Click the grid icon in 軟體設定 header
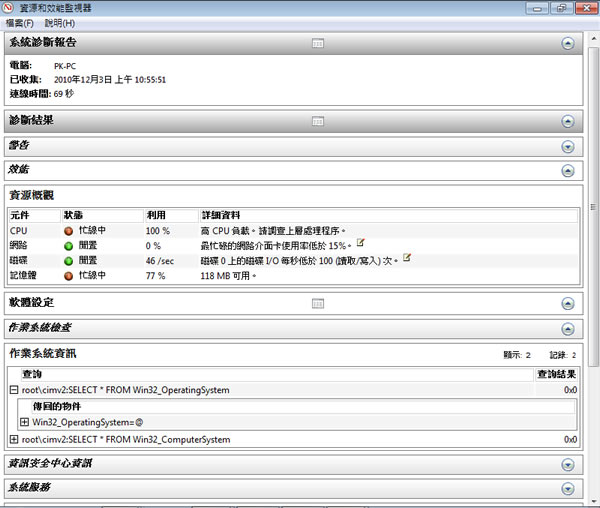 318,303
